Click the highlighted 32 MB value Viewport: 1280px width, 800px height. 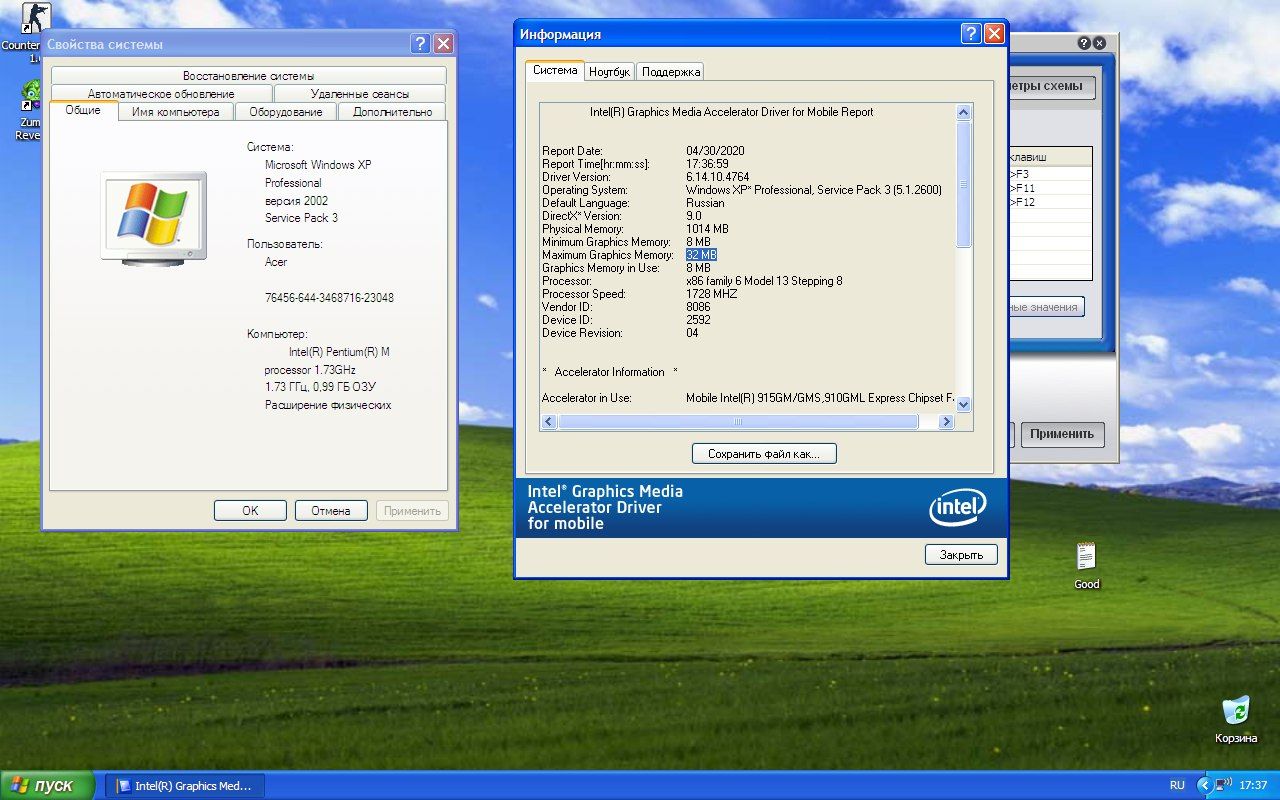pyautogui.click(x=701, y=255)
